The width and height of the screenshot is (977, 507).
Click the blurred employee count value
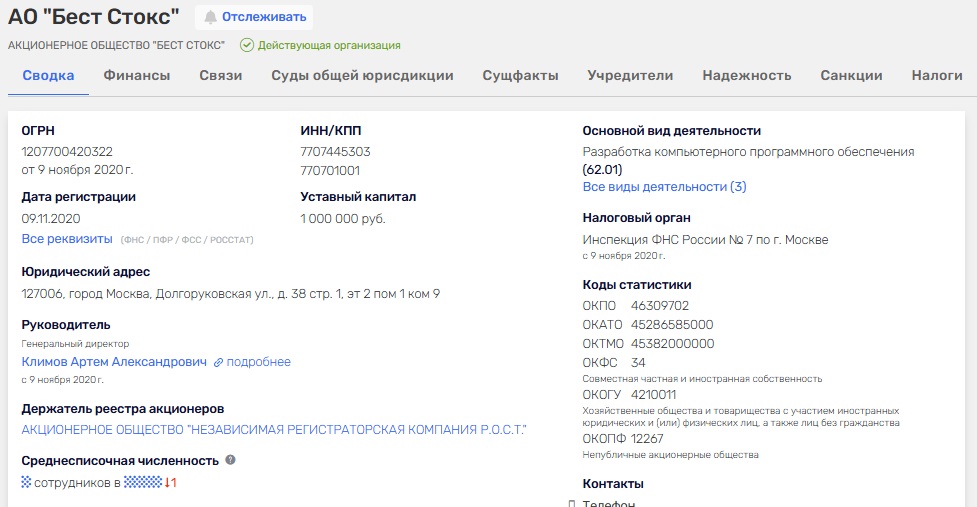(x=26, y=482)
